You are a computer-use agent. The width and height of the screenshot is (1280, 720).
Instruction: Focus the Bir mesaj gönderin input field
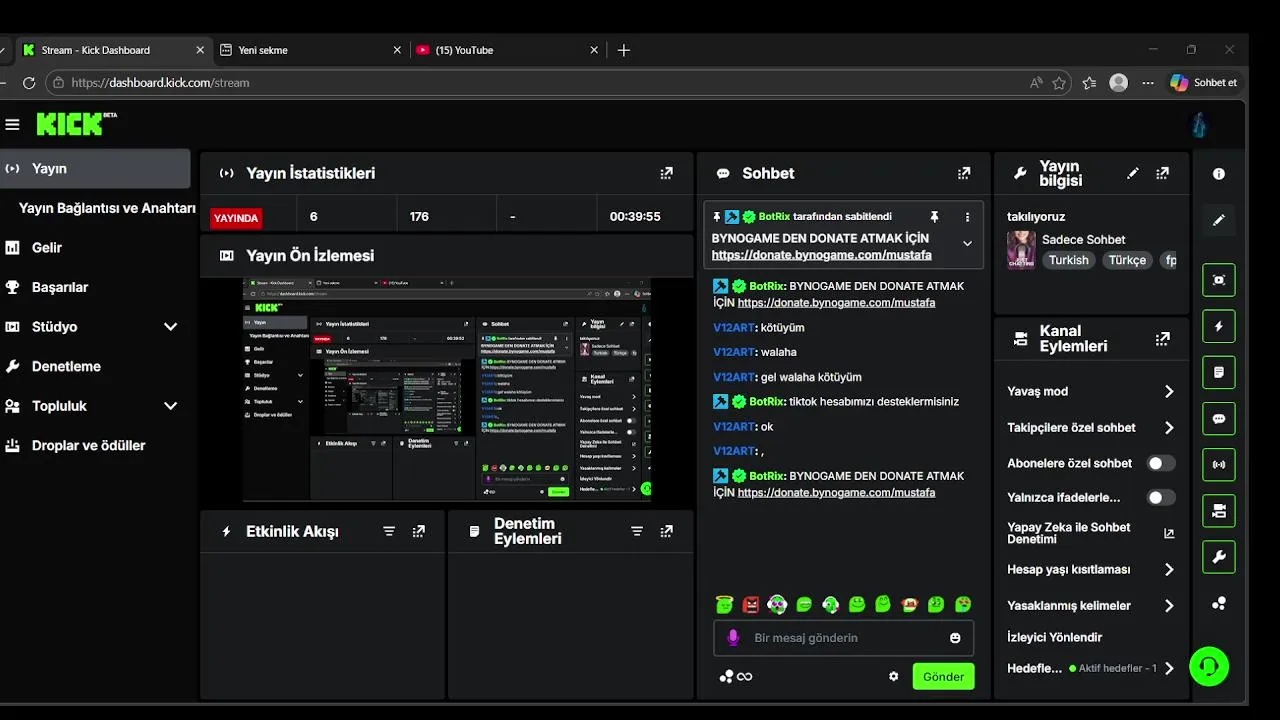click(843, 638)
